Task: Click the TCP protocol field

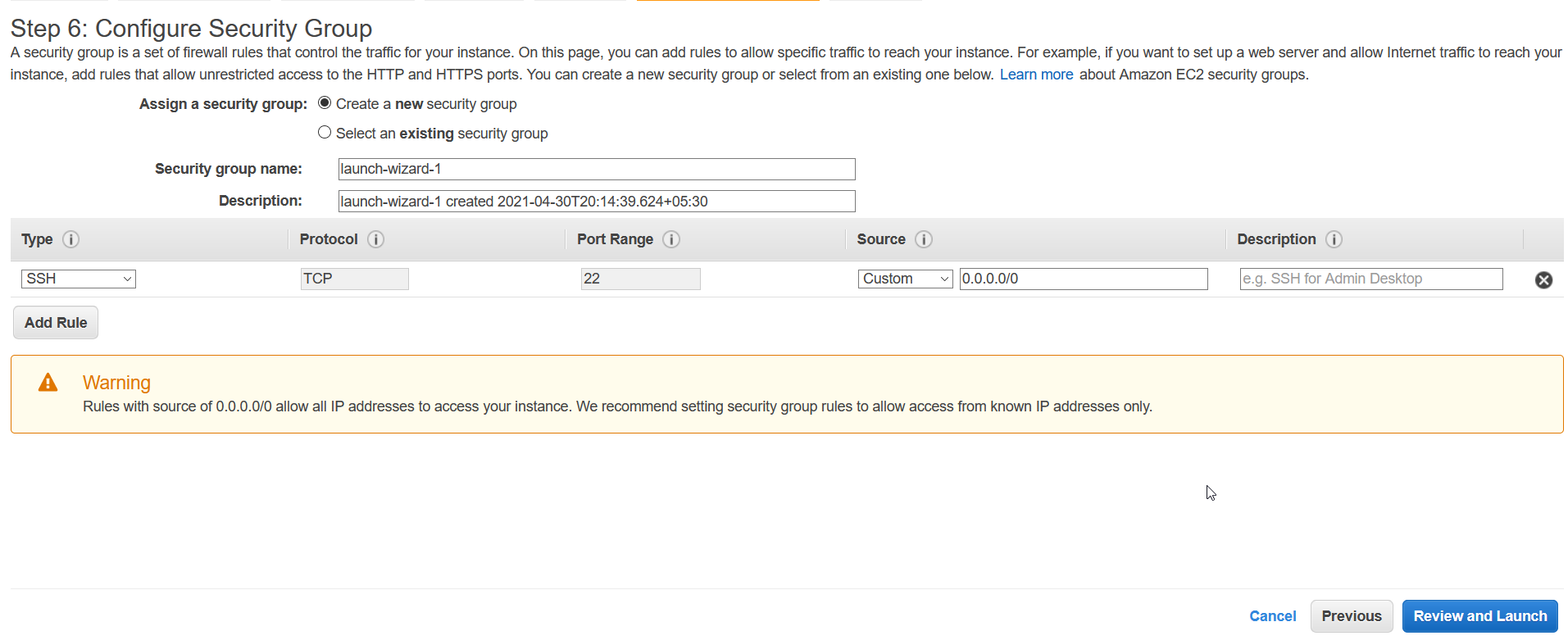Action: (x=354, y=279)
